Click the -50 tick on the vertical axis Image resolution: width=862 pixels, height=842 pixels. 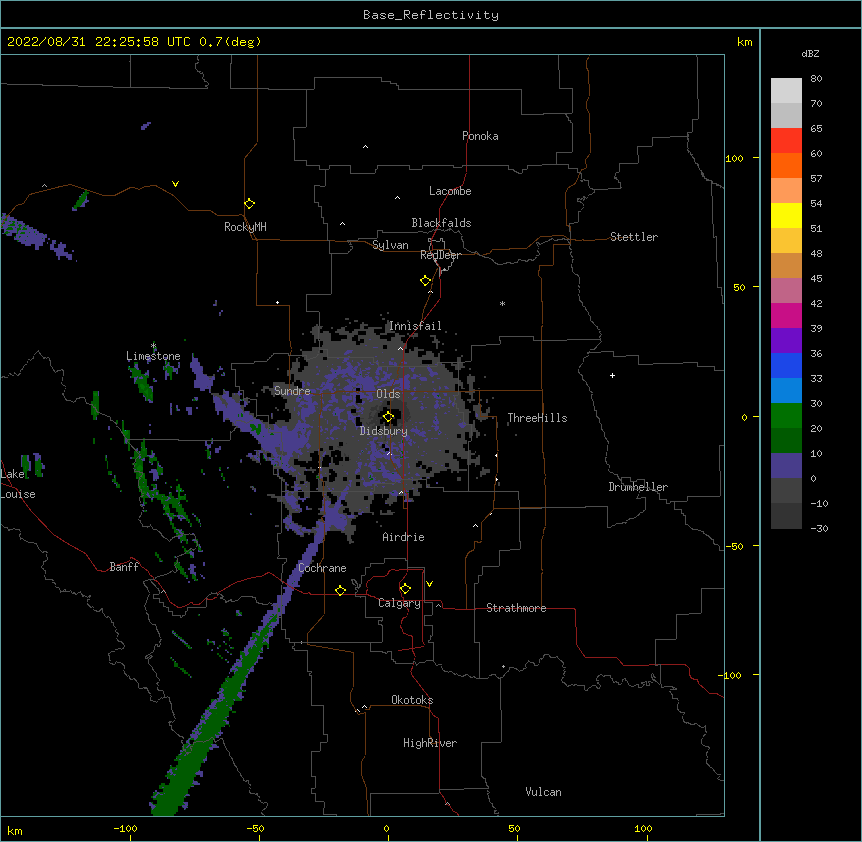click(735, 546)
